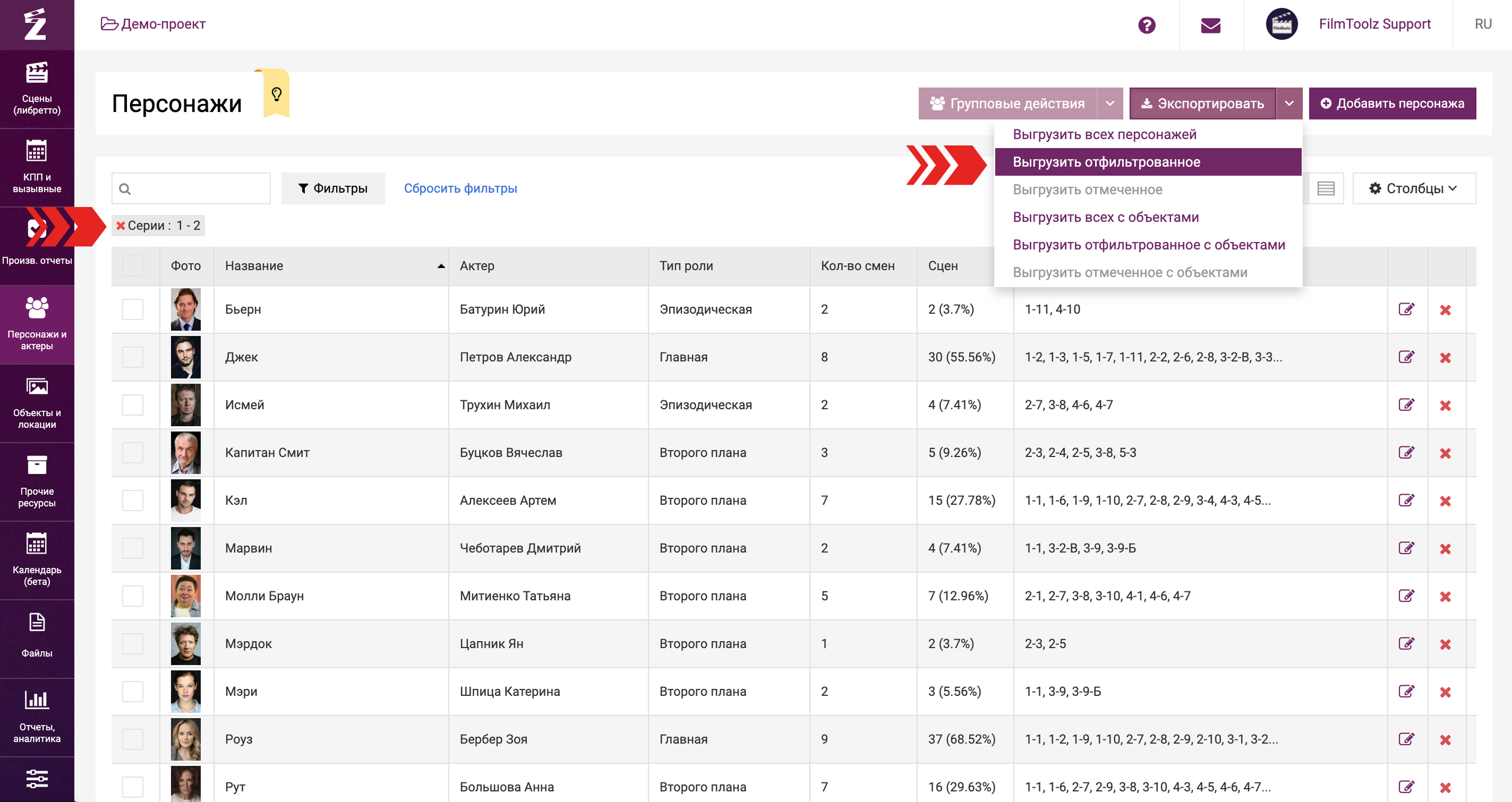Click edit icon for Джек row
Screen dimensions: 1512x802
point(1406,357)
